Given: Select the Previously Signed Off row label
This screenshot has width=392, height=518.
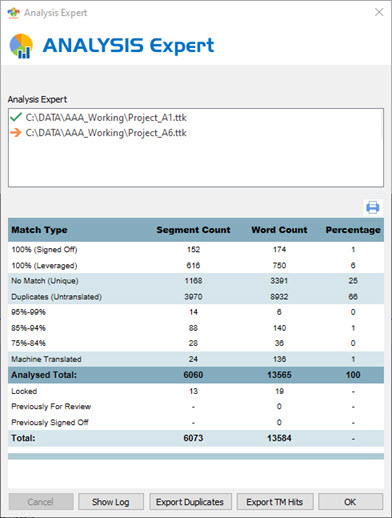Looking at the screenshot, I should (50, 422).
